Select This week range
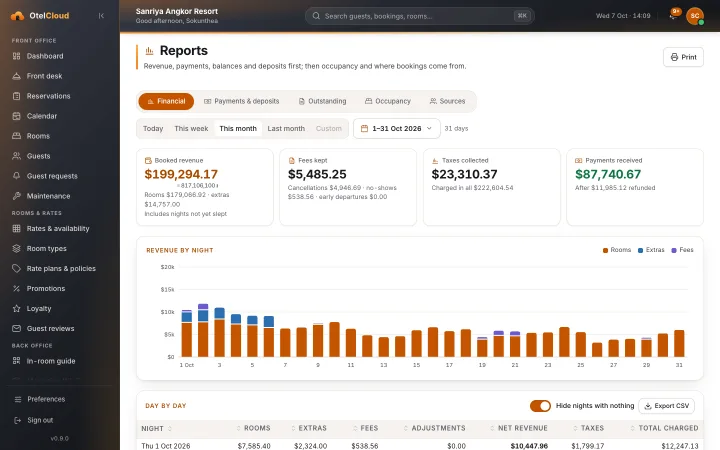Screen dimensions: 720x450 191,129
